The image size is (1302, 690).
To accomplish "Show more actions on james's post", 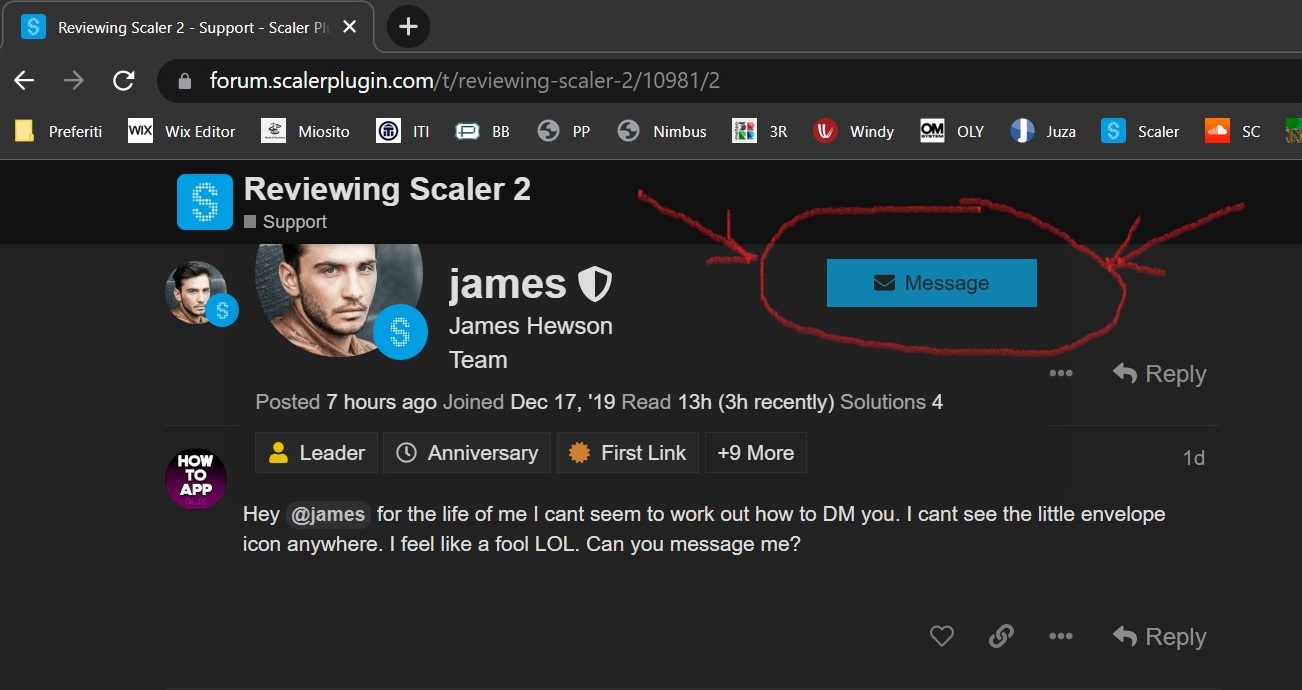I will click(x=1061, y=373).
